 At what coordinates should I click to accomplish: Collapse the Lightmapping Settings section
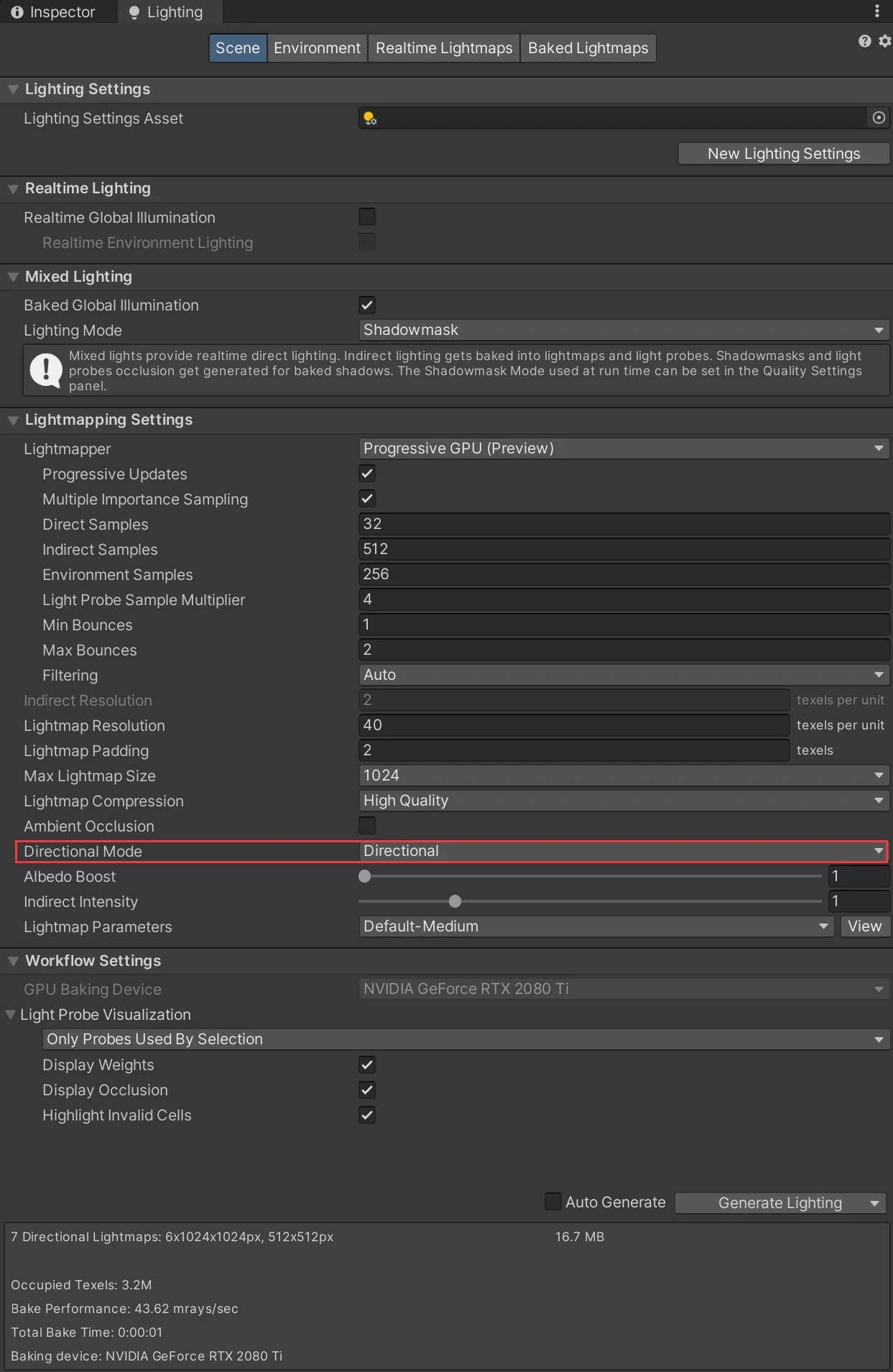point(13,420)
